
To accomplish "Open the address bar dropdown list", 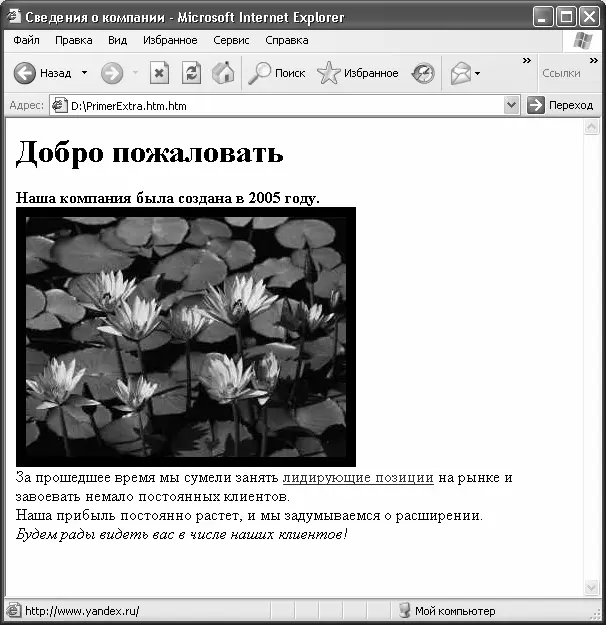I will (x=512, y=105).
